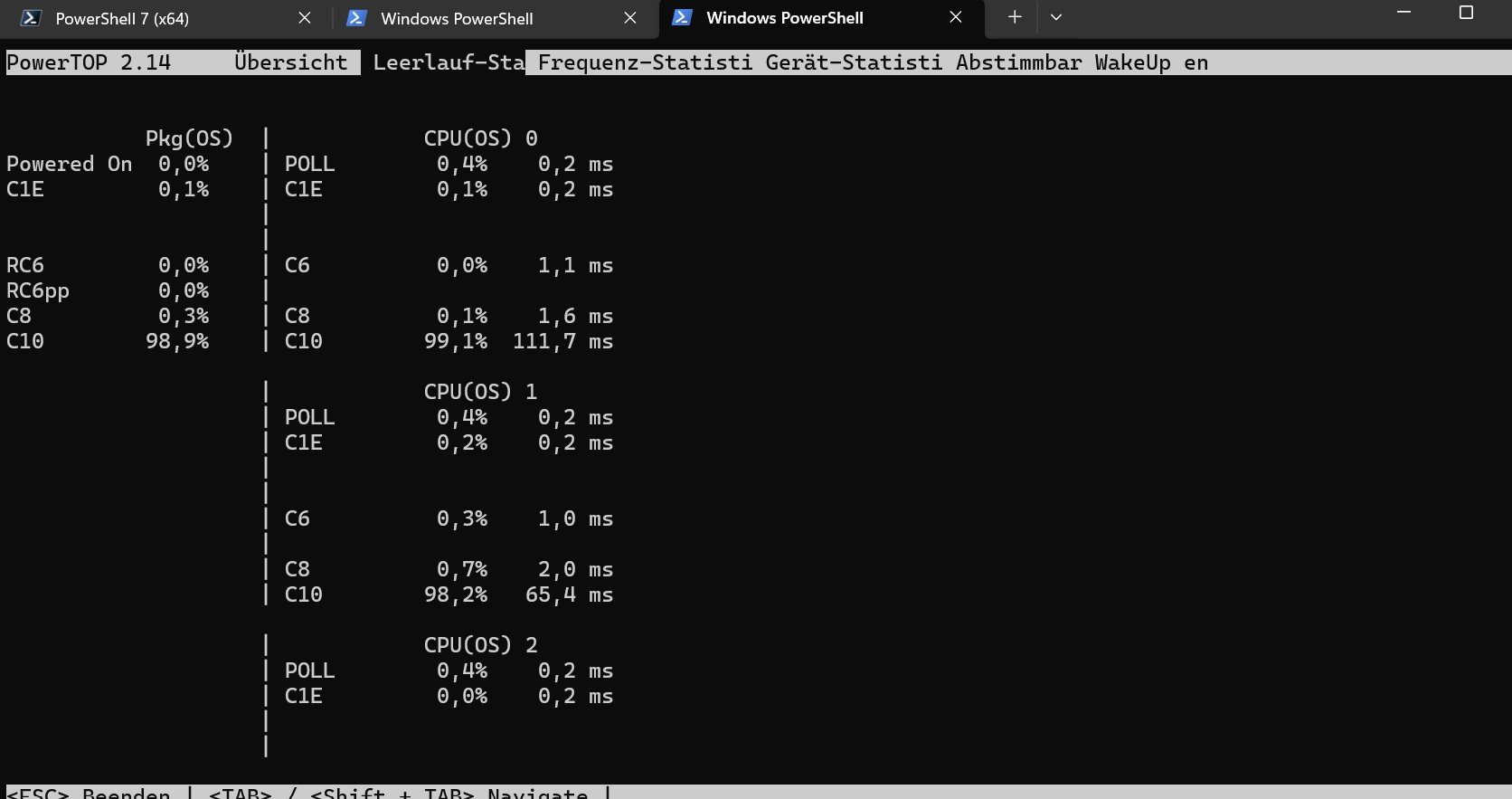This screenshot has width=1512, height=799.
Task: Select the Leerlauf-Sta tab
Action: pos(449,62)
